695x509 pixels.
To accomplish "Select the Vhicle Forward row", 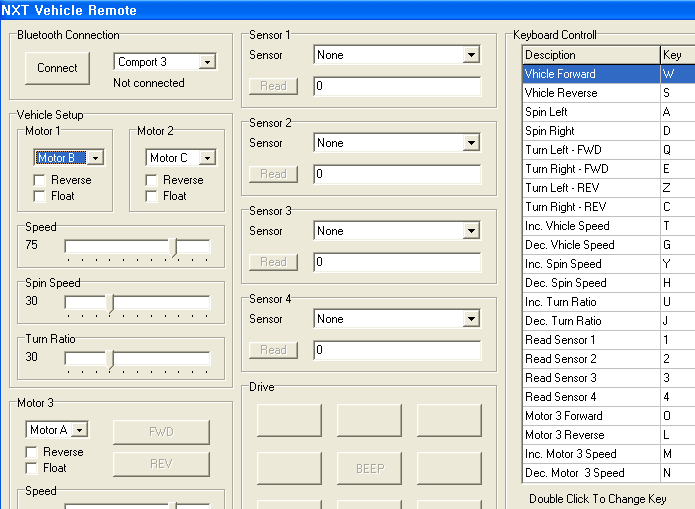I will pos(609,74).
